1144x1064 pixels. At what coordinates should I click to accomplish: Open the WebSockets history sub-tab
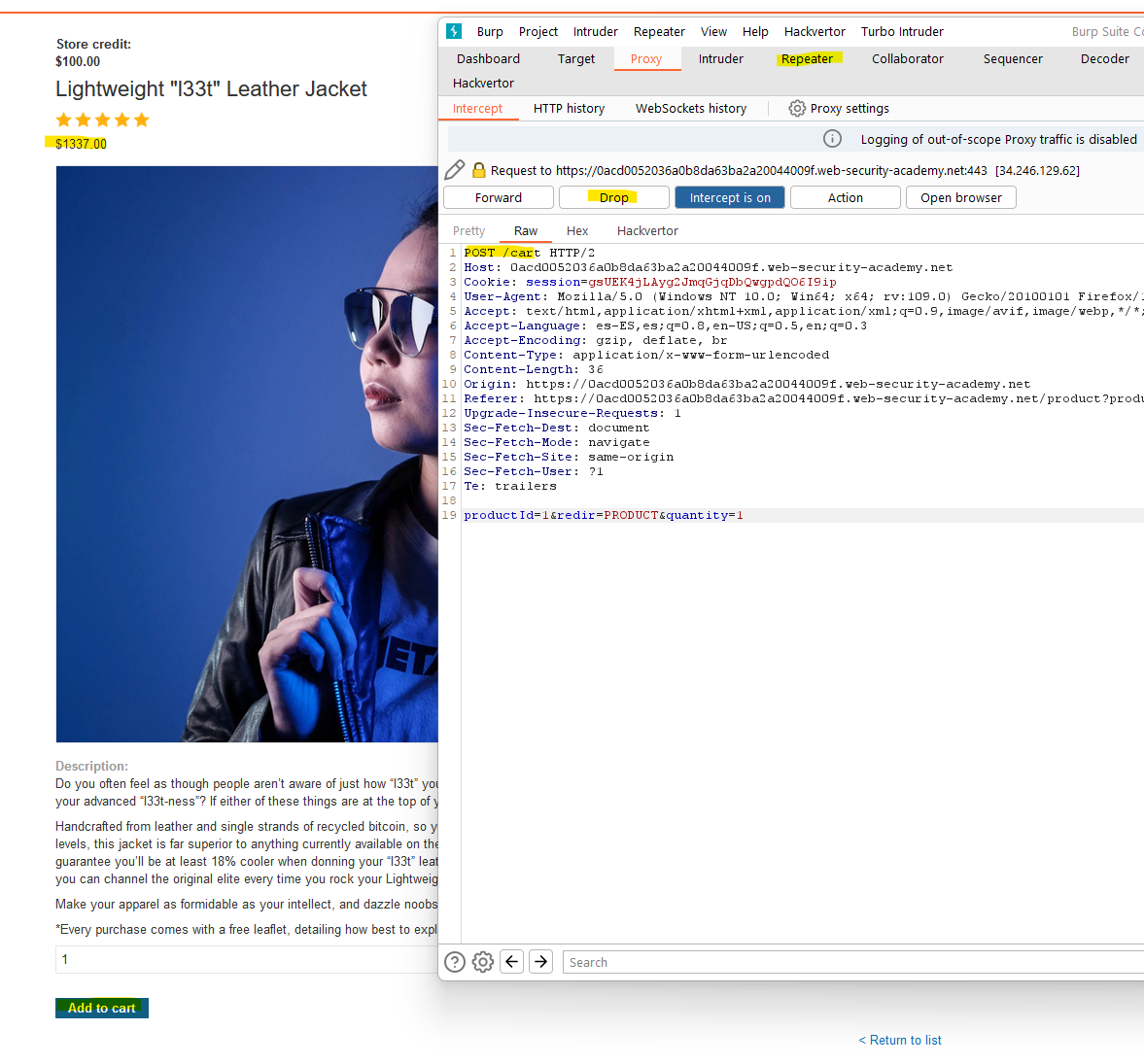coord(691,109)
